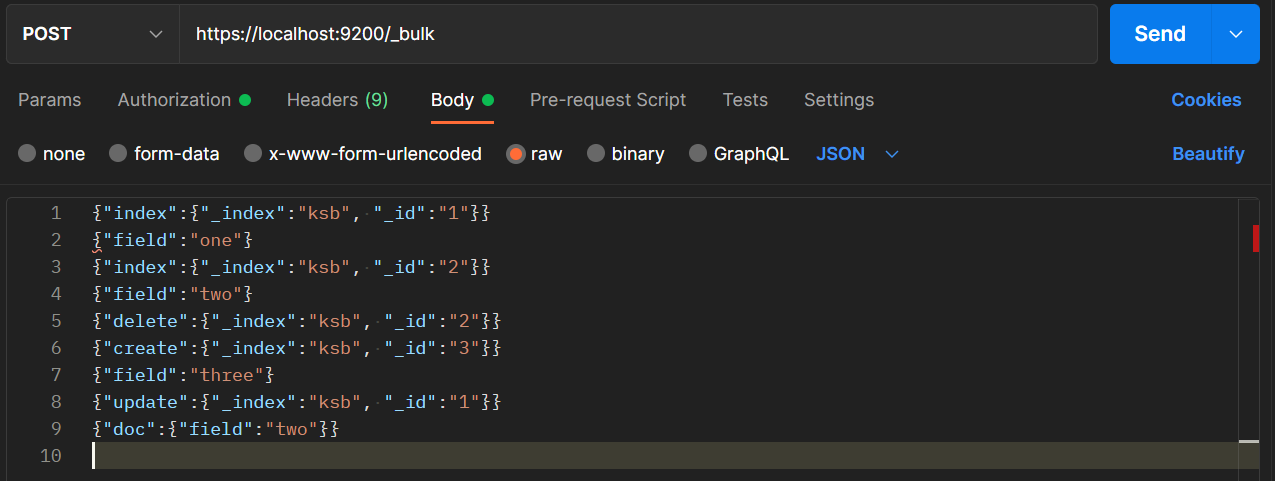Open the POST method dropdown
This screenshot has height=481, width=1275.
[93, 34]
